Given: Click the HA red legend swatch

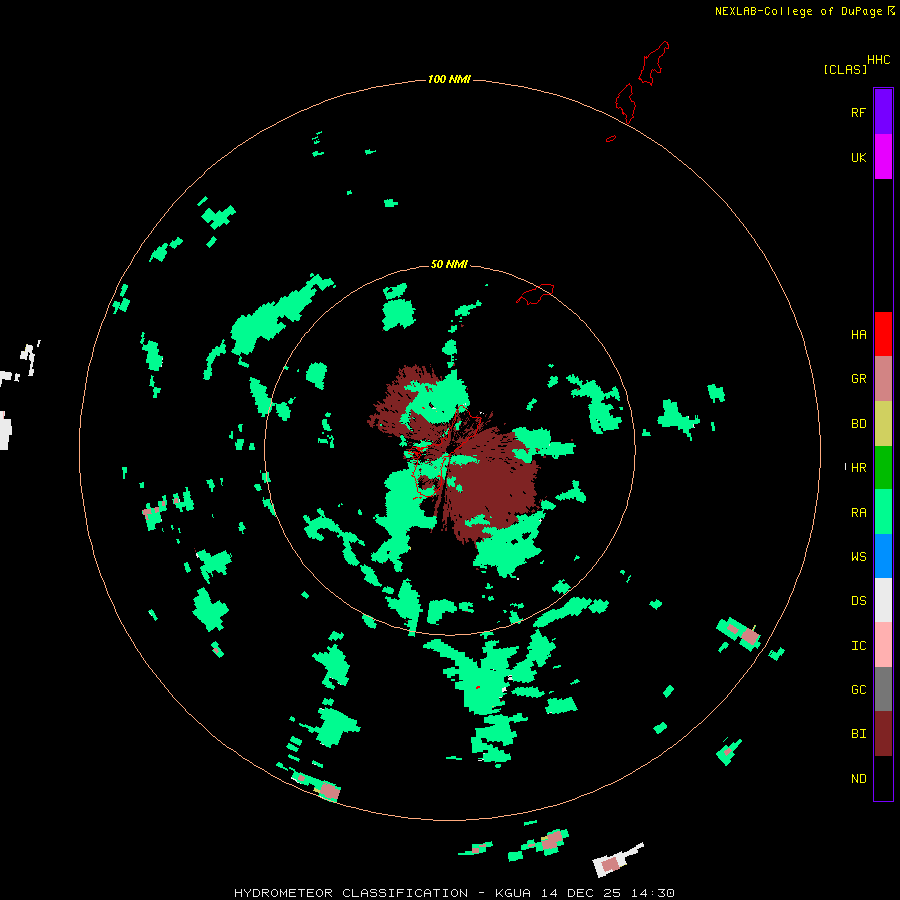Looking at the screenshot, I should tap(883, 334).
